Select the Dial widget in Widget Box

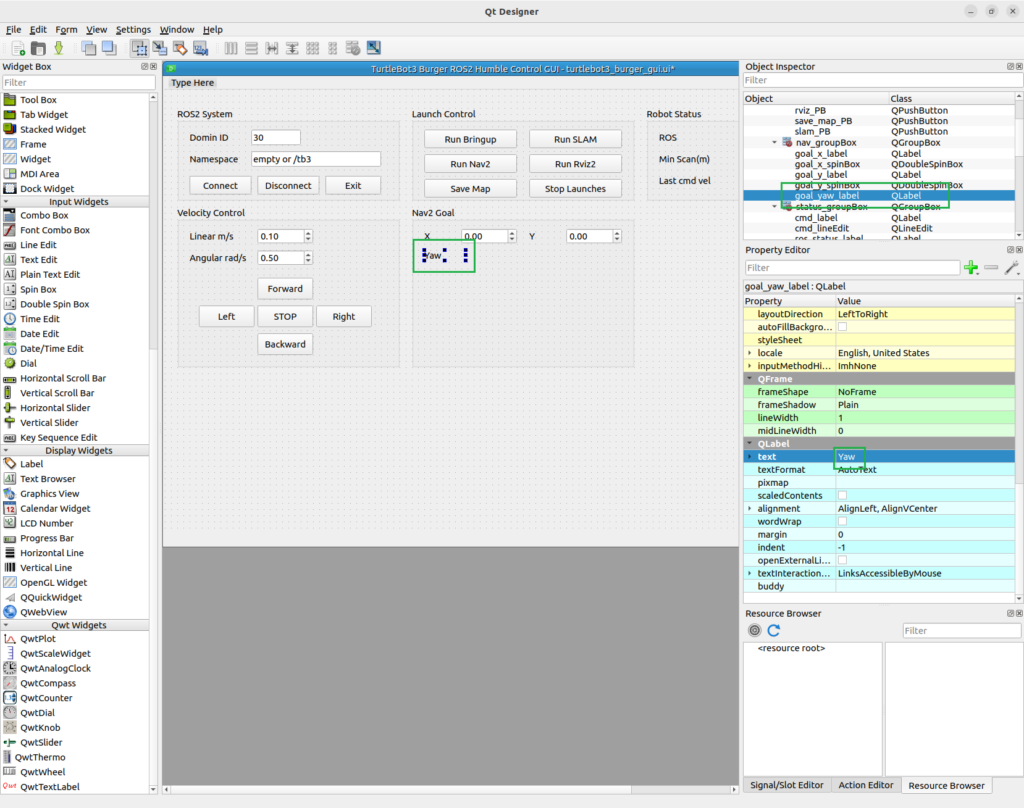click(28, 363)
